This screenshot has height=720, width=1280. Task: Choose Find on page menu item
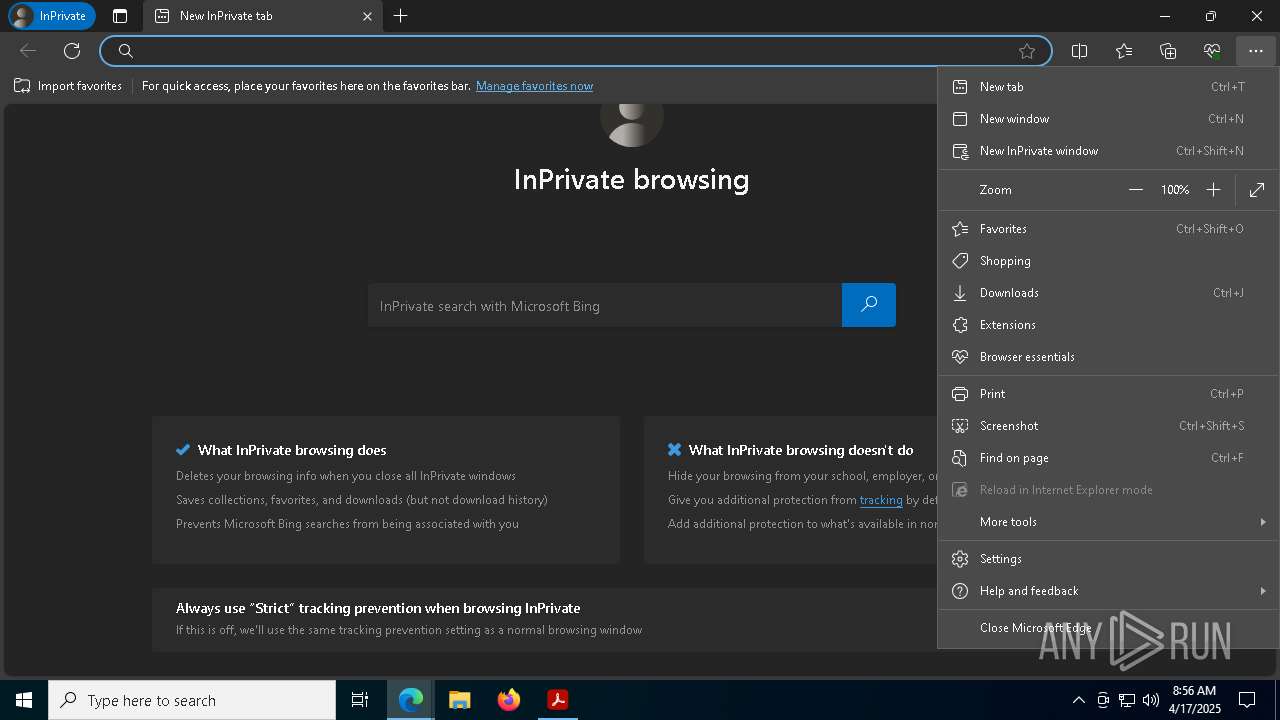click(1108, 458)
